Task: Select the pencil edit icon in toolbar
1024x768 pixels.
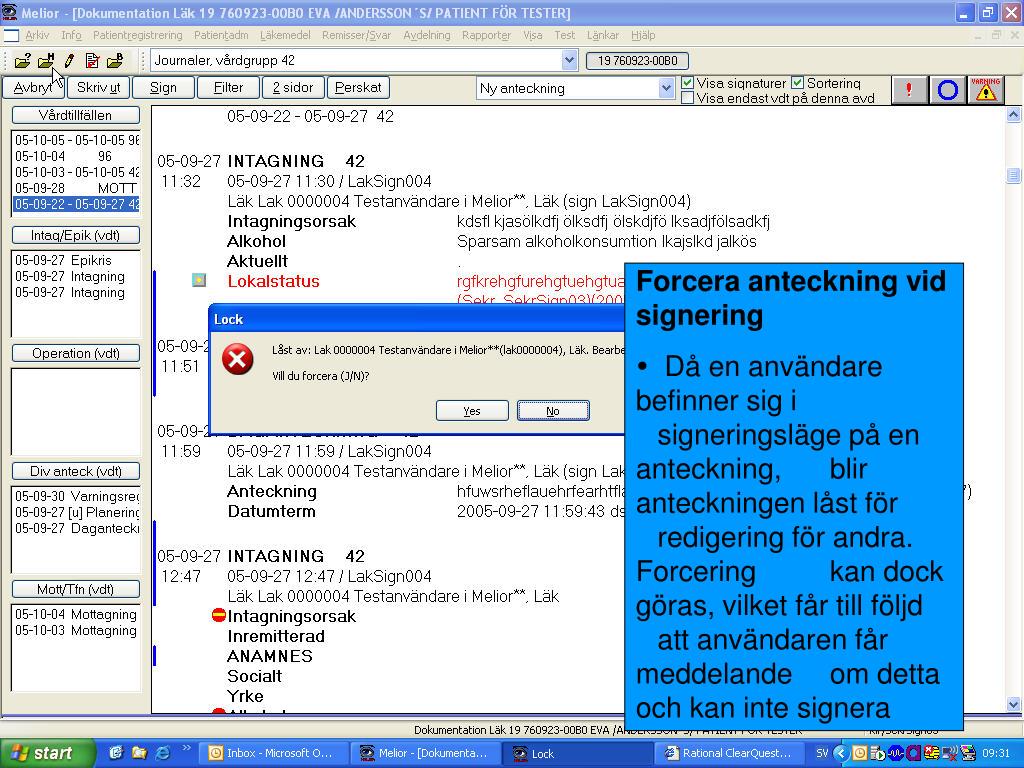Action: [x=69, y=61]
